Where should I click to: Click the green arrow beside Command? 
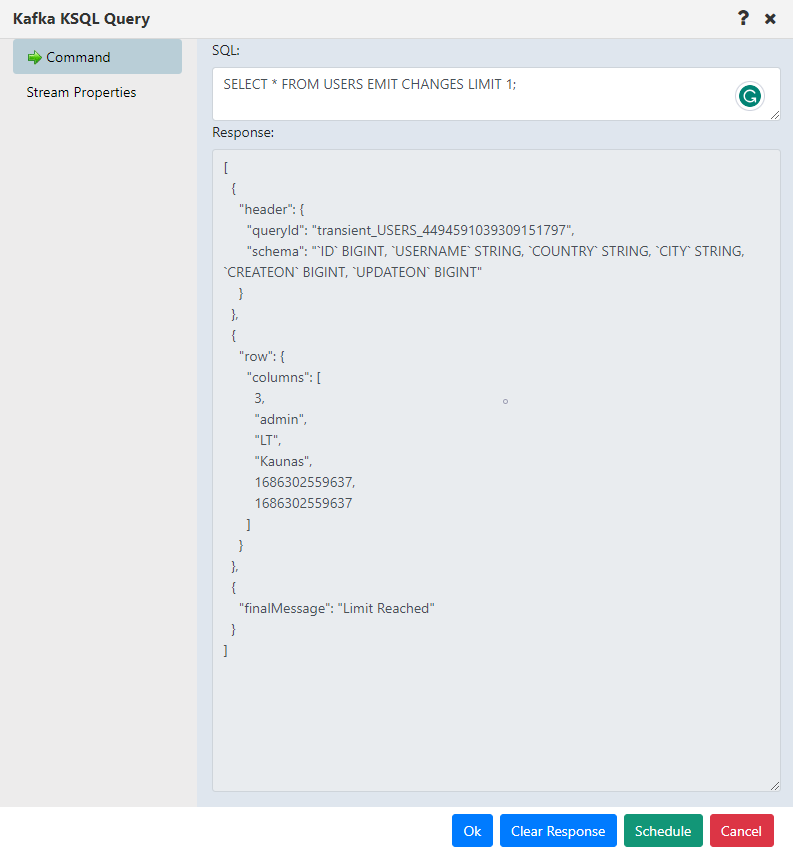[x=35, y=57]
